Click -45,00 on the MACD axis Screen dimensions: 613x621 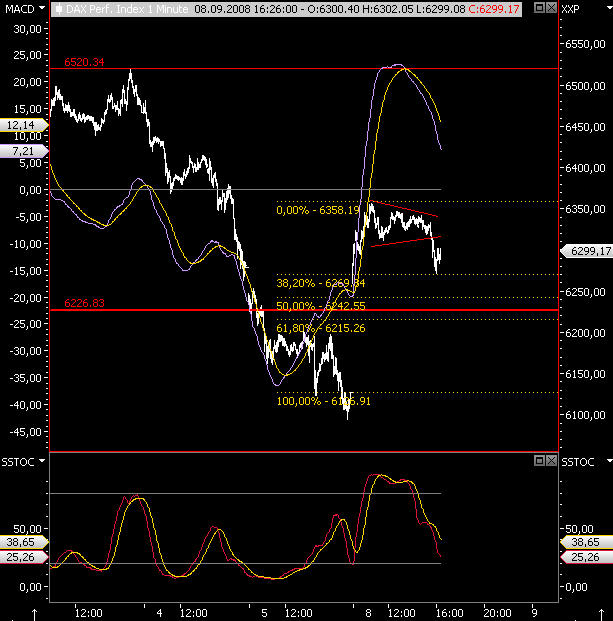click(x=25, y=432)
